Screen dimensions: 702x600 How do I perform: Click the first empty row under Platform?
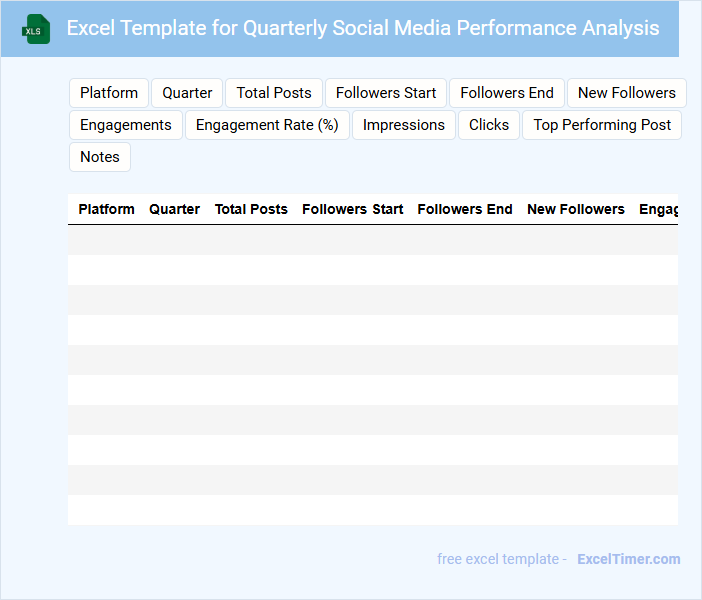106,240
